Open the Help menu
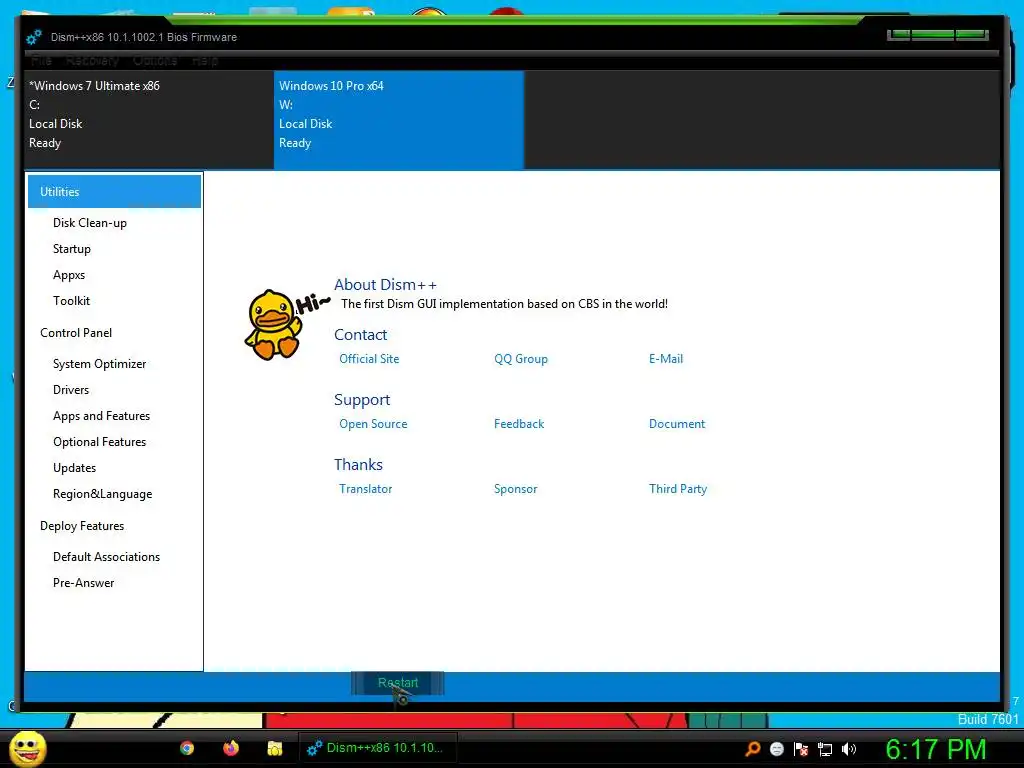1024x768 pixels. click(x=205, y=61)
